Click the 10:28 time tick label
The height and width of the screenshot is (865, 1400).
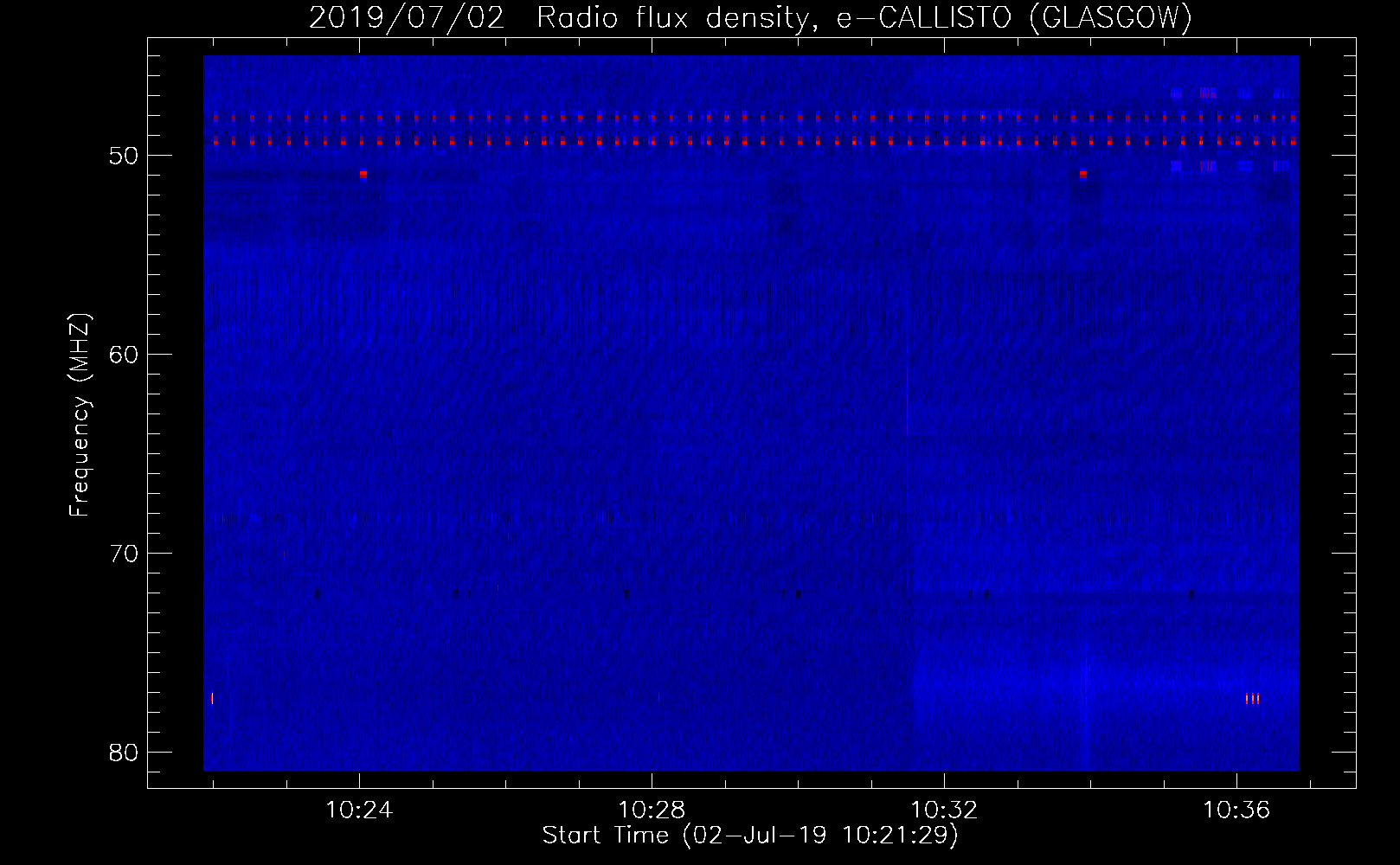click(x=652, y=811)
